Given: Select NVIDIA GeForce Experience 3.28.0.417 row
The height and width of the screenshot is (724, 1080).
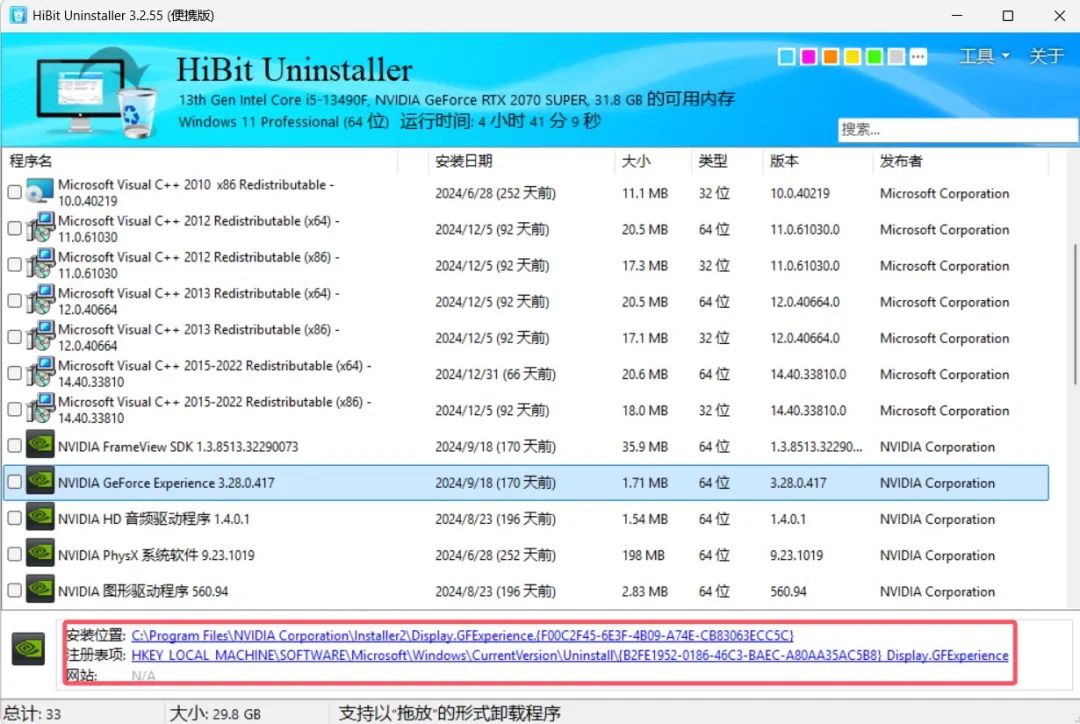Looking at the screenshot, I should point(526,482).
